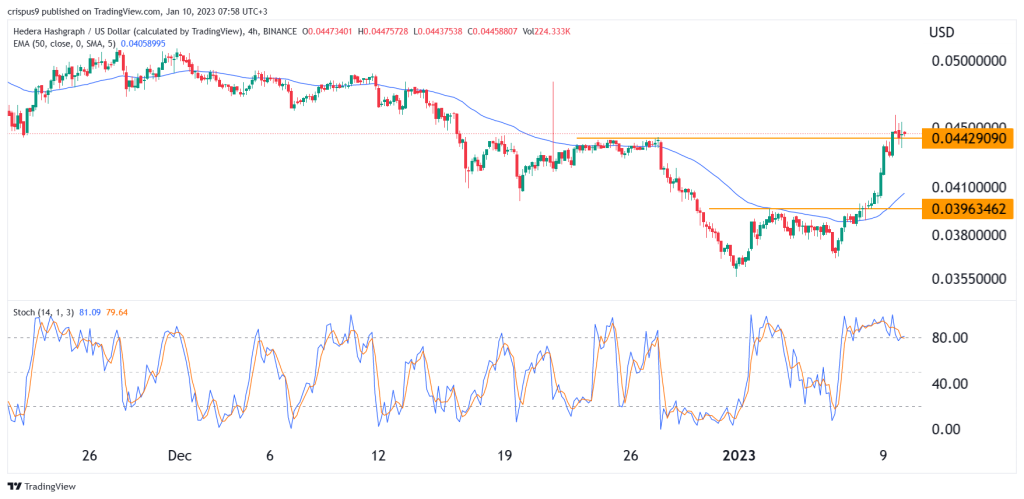Click the 0.04429090 orange price label

[x=968, y=138]
